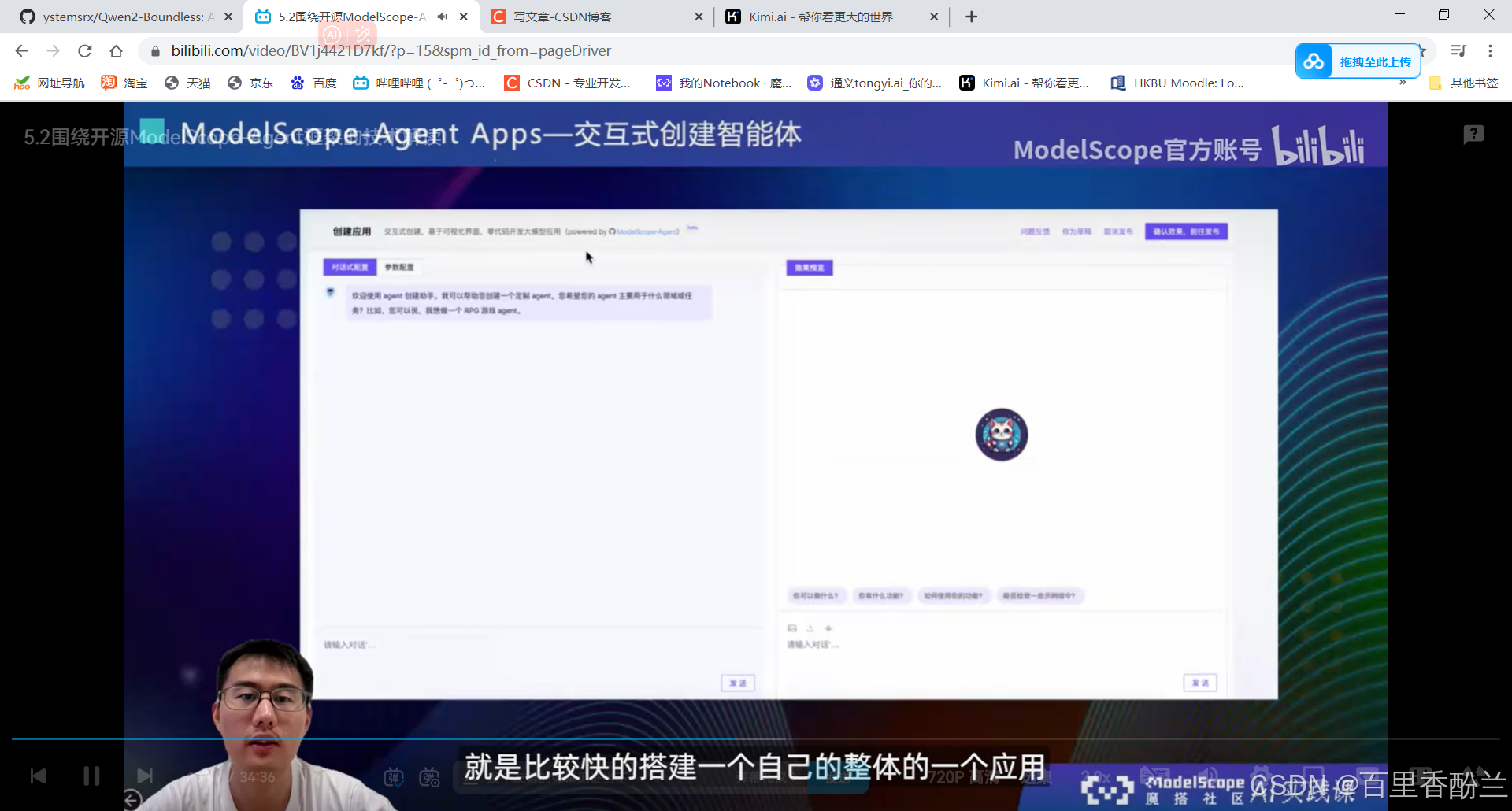Go forward in browser history
Viewport: 1512px width, 811px height.
[x=53, y=51]
